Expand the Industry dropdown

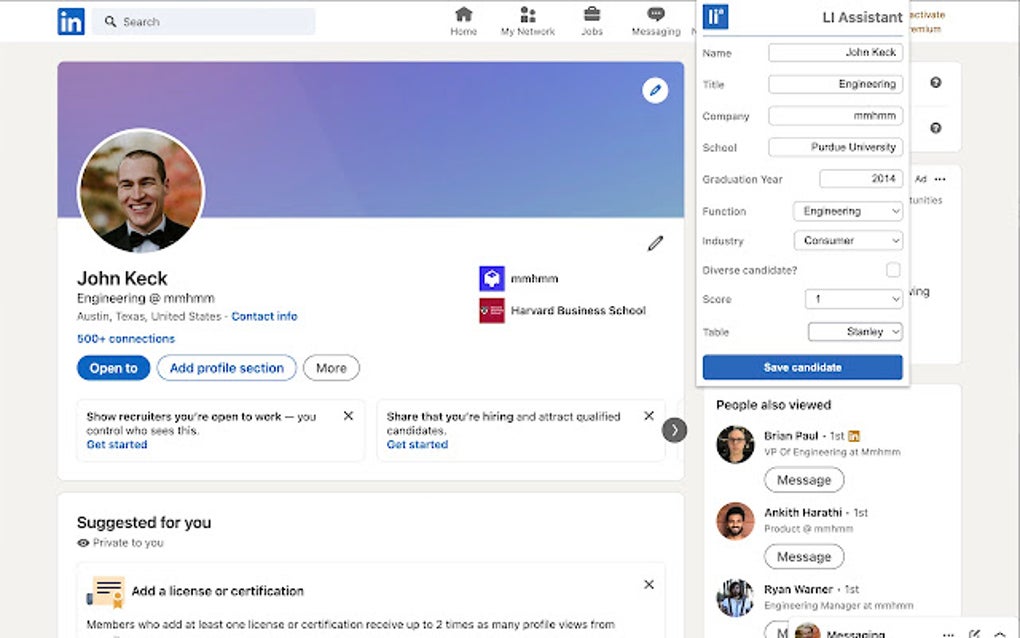coord(847,240)
